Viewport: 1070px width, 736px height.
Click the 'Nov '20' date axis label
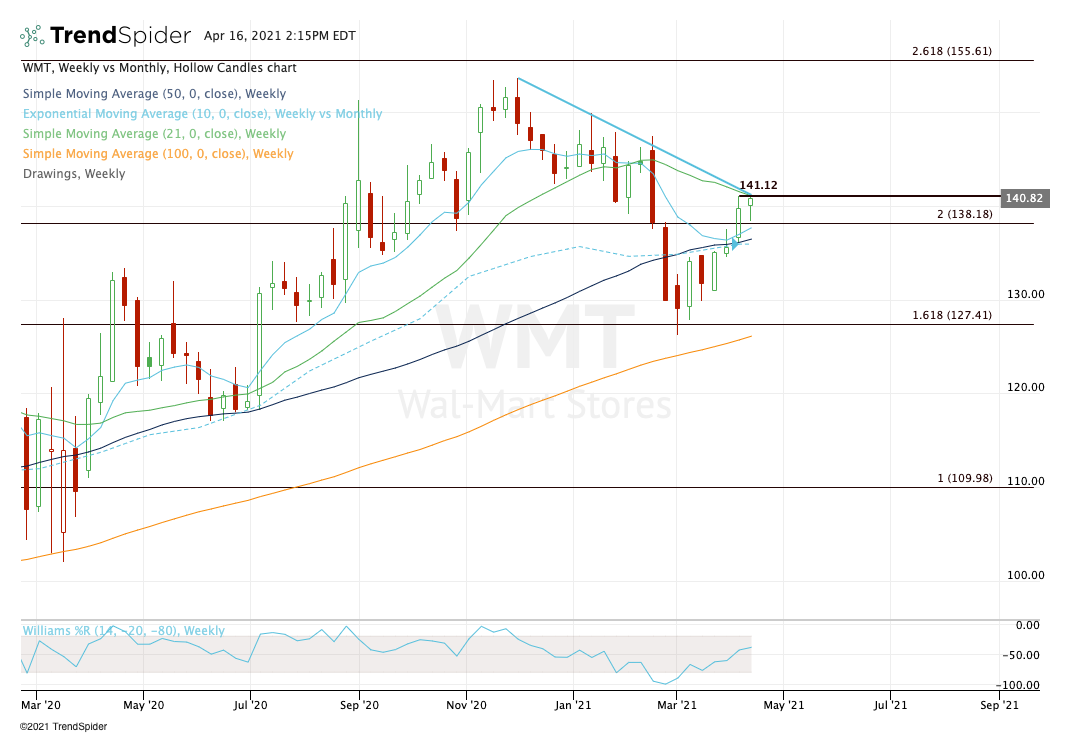(466, 705)
